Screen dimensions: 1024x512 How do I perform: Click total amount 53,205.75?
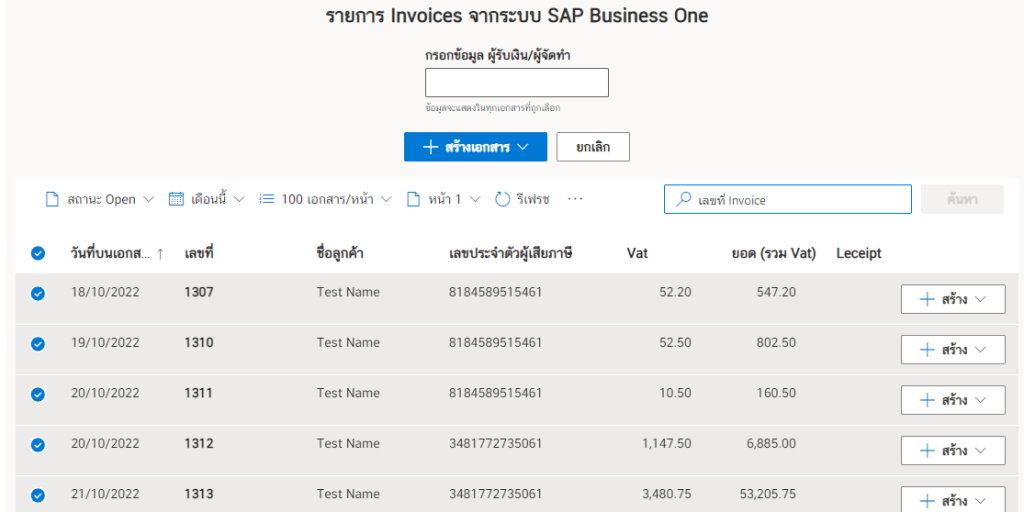pyautogui.click(x=768, y=494)
